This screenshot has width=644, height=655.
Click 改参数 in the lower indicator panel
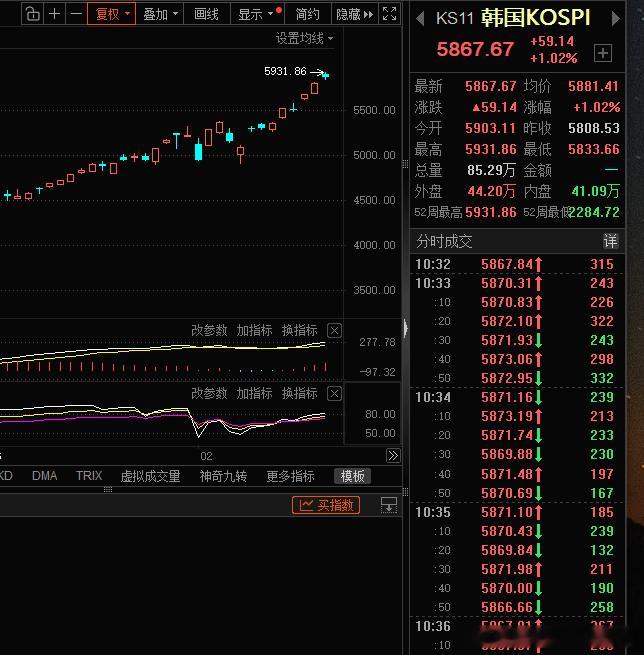tap(209, 393)
